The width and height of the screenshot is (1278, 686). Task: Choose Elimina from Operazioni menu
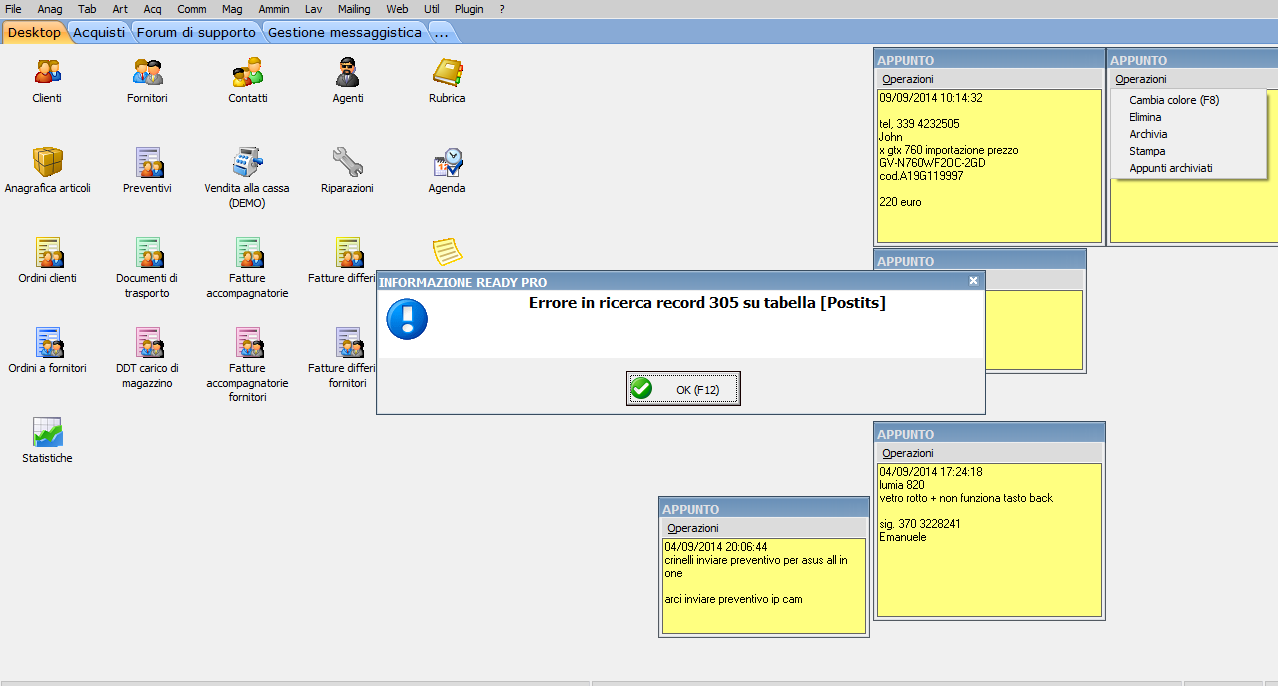pos(1145,117)
